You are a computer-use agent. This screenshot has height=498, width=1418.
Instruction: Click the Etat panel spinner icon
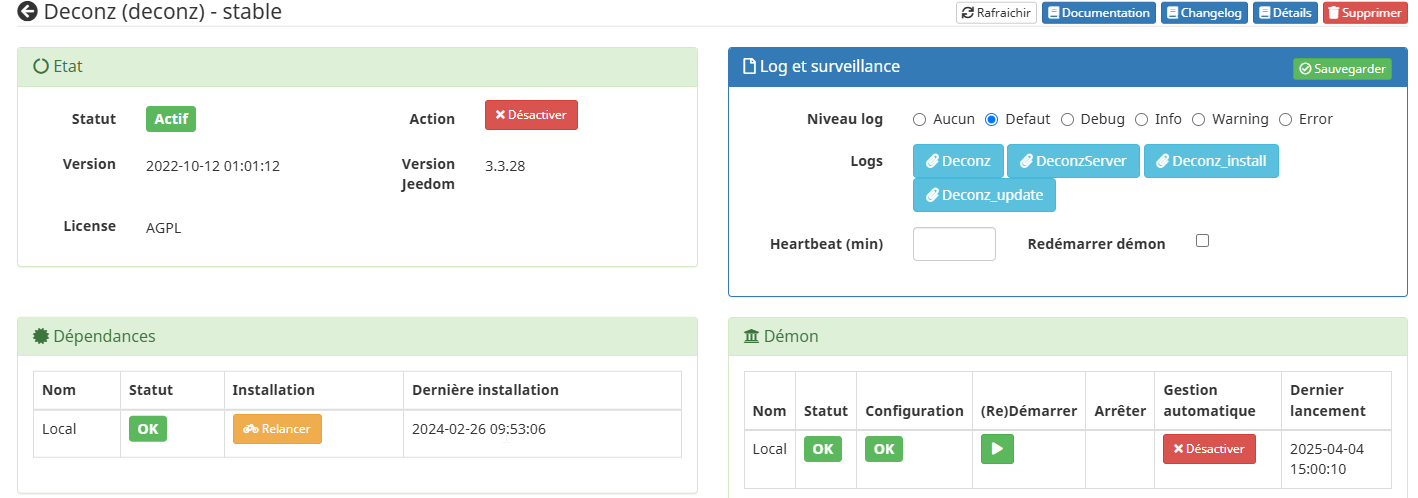[41, 67]
